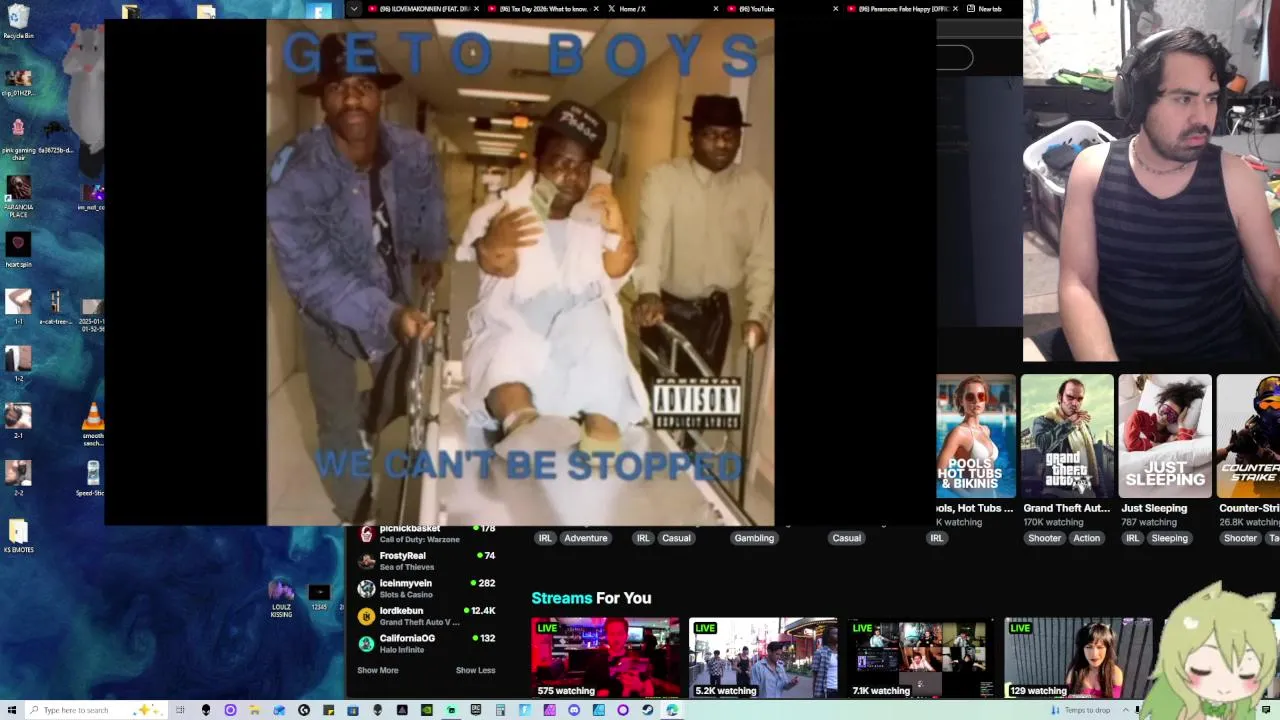1280x720 pixels.
Task: Open the heart spin desktop icon
Action: click(x=18, y=252)
